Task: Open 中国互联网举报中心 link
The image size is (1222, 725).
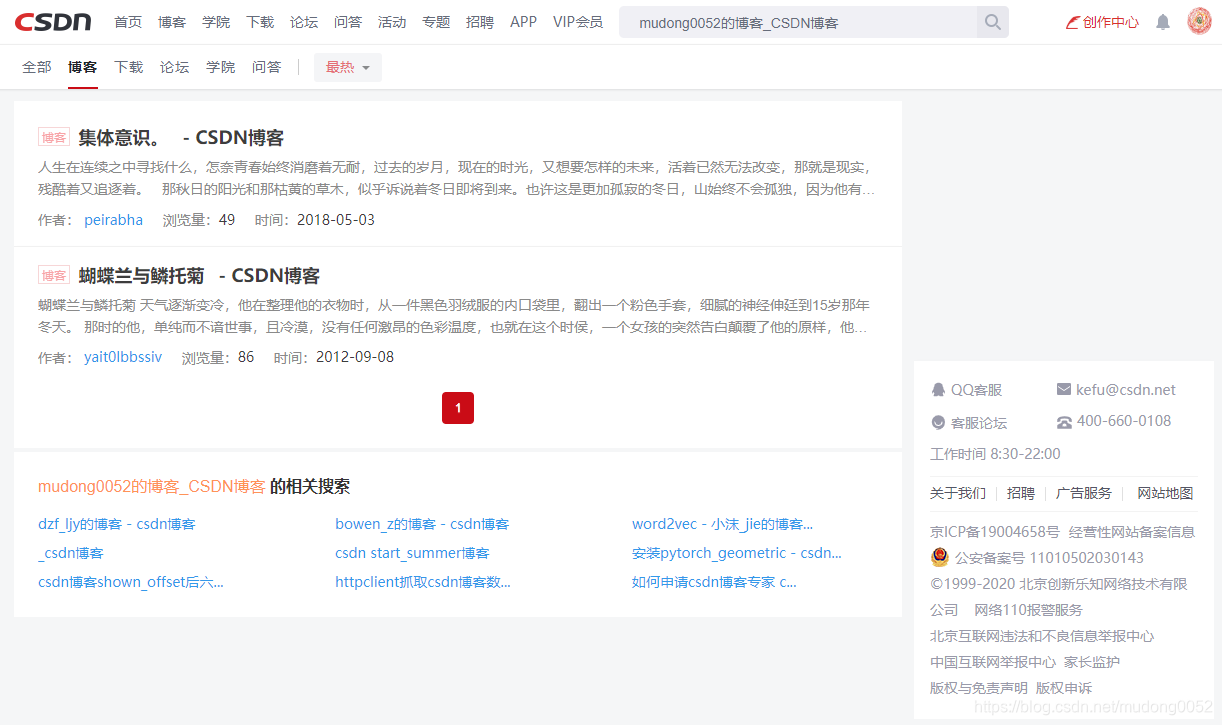Action: [x=993, y=662]
